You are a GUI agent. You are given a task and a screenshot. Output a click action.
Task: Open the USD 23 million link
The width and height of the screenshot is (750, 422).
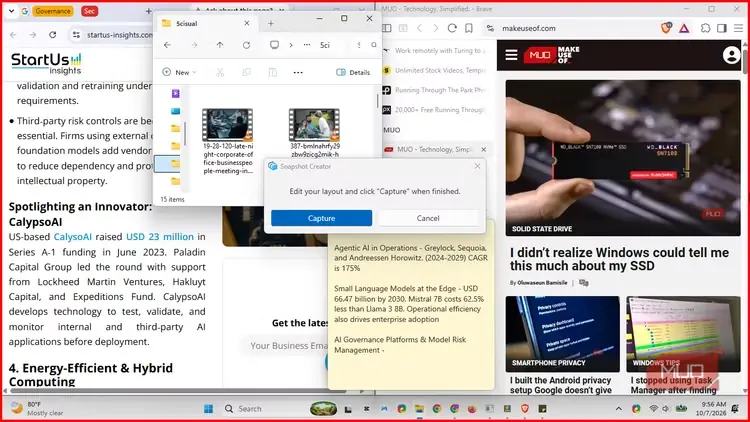pyautogui.click(x=160, y=237)
